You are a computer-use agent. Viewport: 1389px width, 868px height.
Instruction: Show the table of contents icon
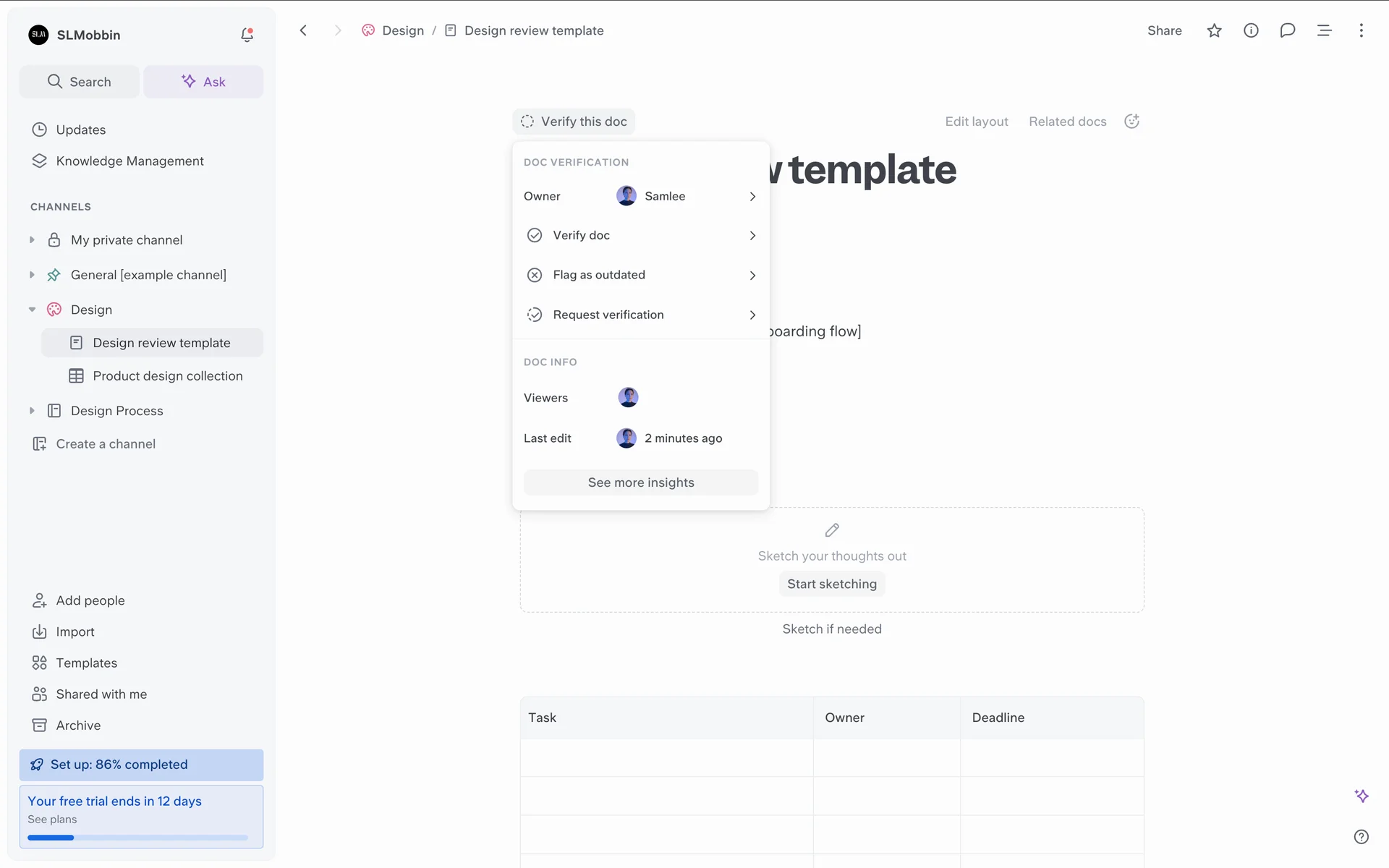tap(1324, 30)
